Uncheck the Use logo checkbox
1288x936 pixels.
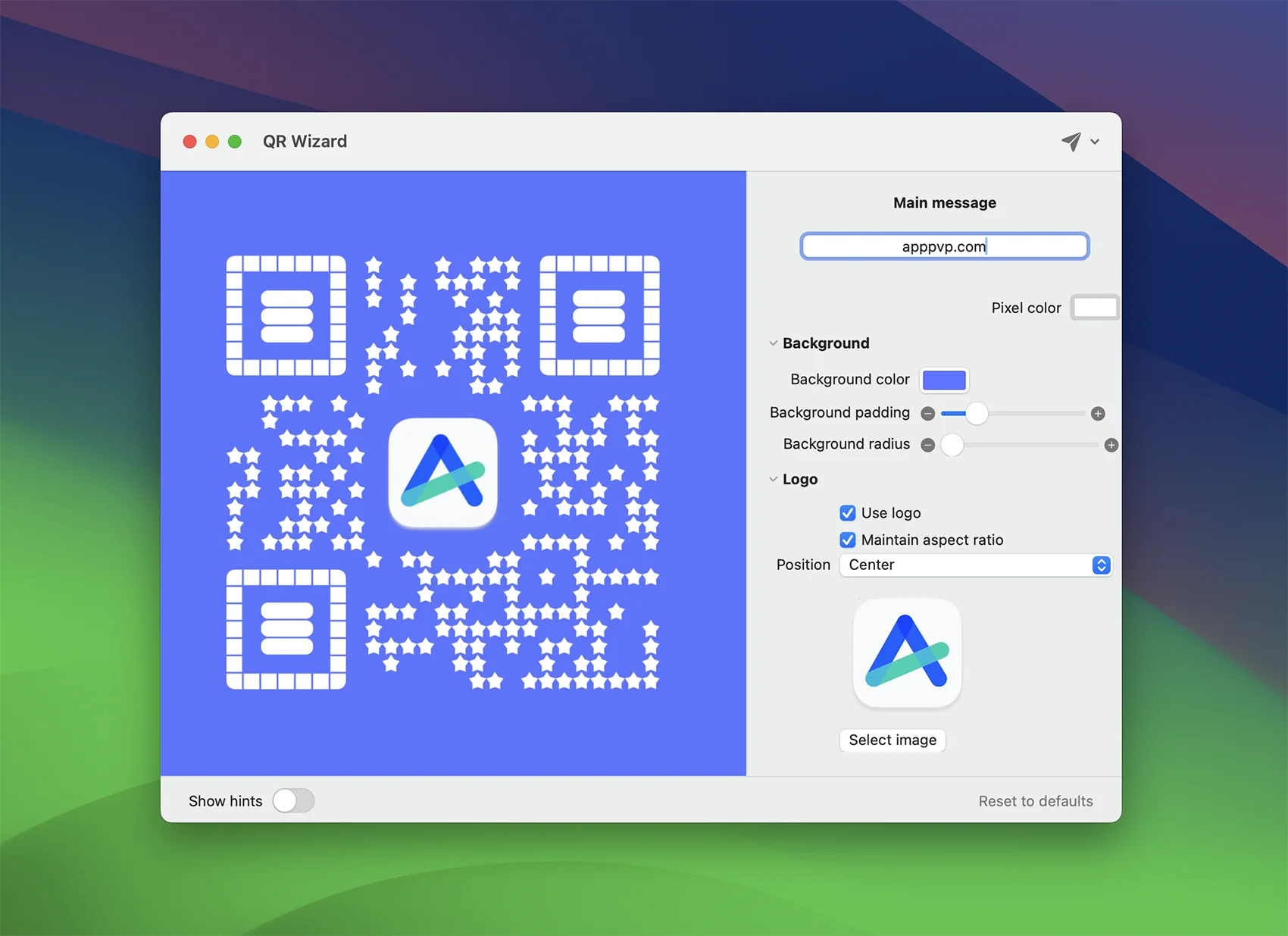(x=848, y=513)
